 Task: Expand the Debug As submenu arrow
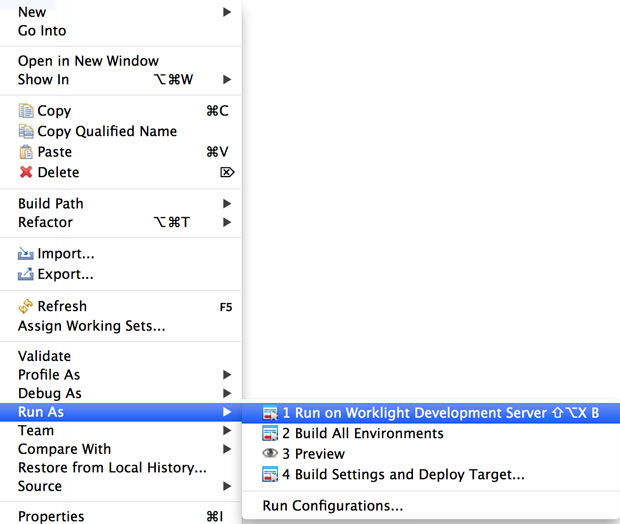click(x=227, y=393)
